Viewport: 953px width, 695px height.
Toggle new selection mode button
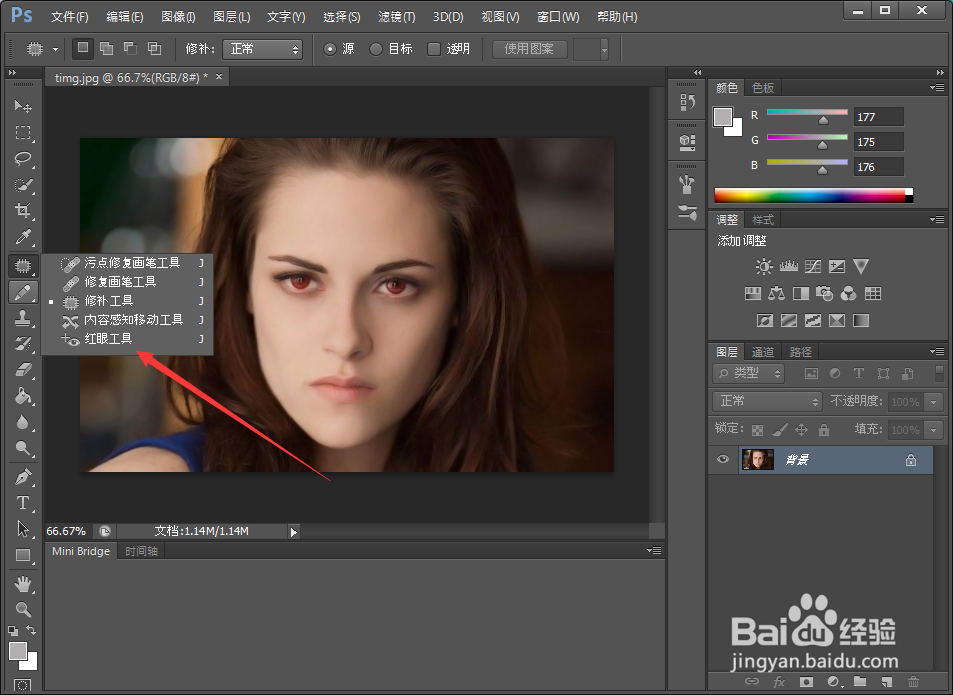[x=83, y=48]
